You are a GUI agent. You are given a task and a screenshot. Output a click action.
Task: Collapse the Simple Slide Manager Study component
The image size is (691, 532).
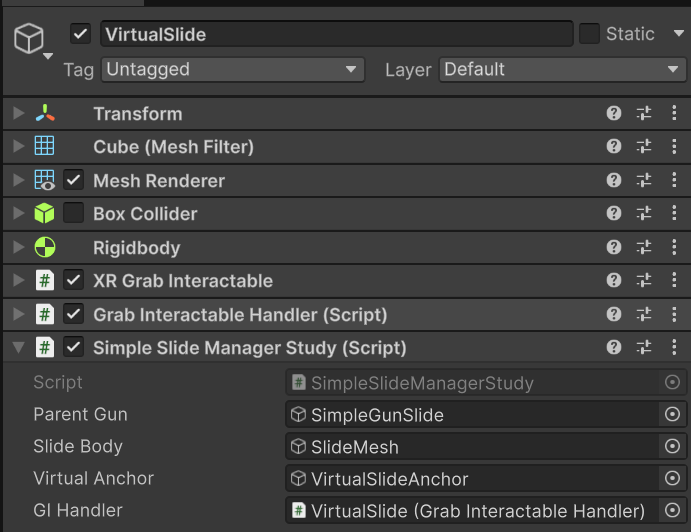click(18, 348)
